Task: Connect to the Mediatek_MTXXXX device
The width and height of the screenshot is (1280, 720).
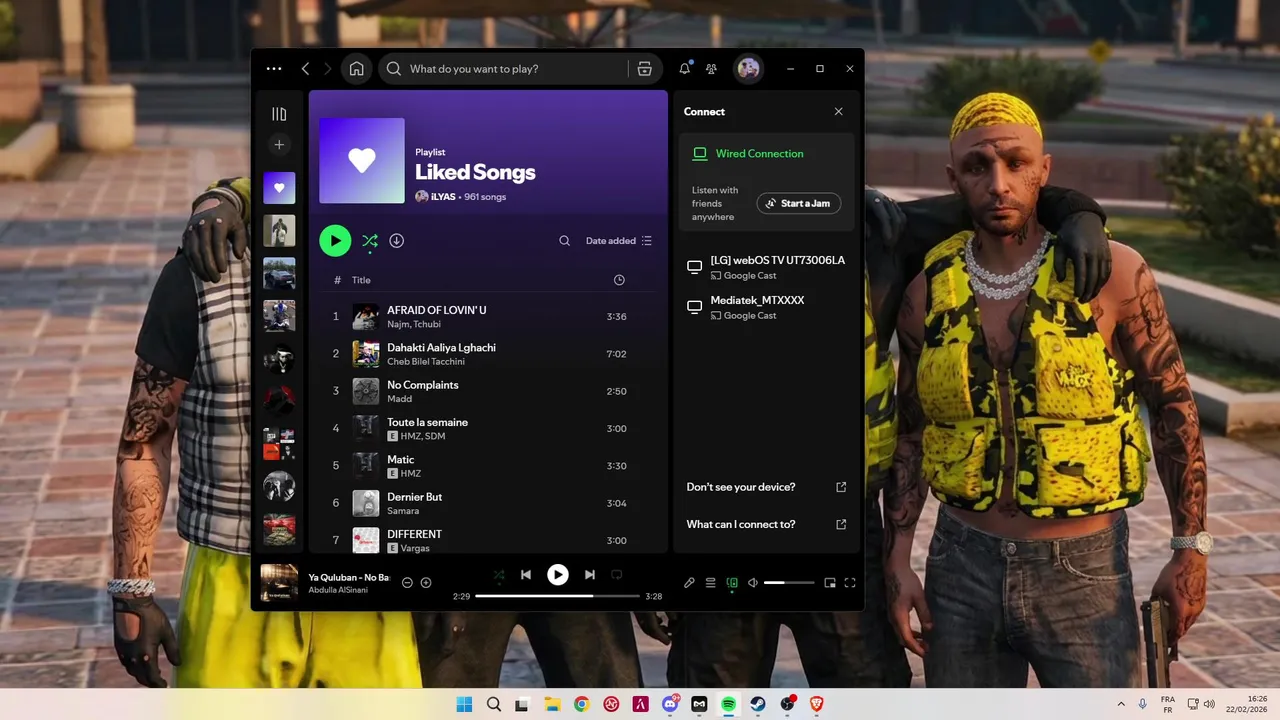Action: [767, 307]
